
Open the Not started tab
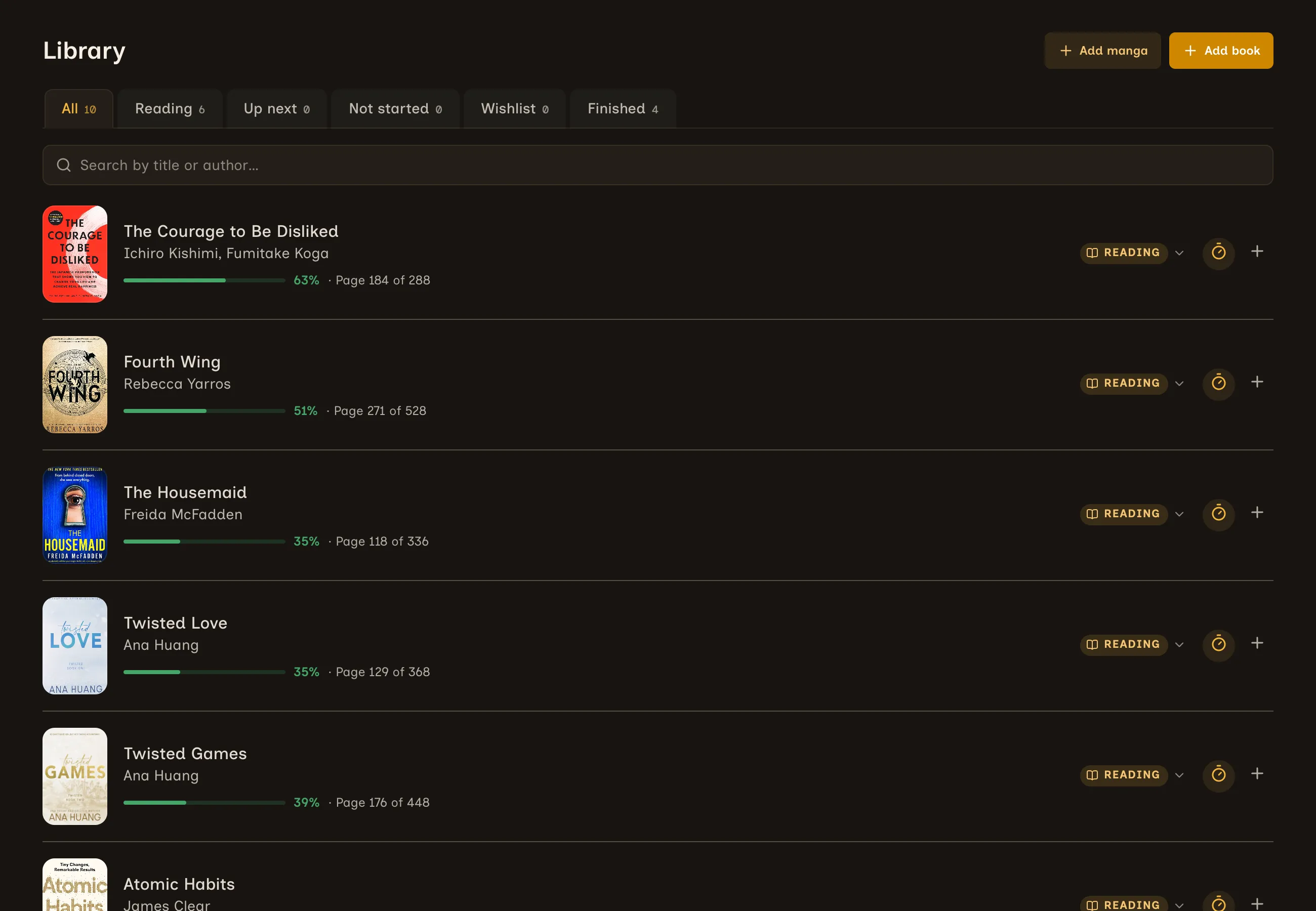click(395, 108)
